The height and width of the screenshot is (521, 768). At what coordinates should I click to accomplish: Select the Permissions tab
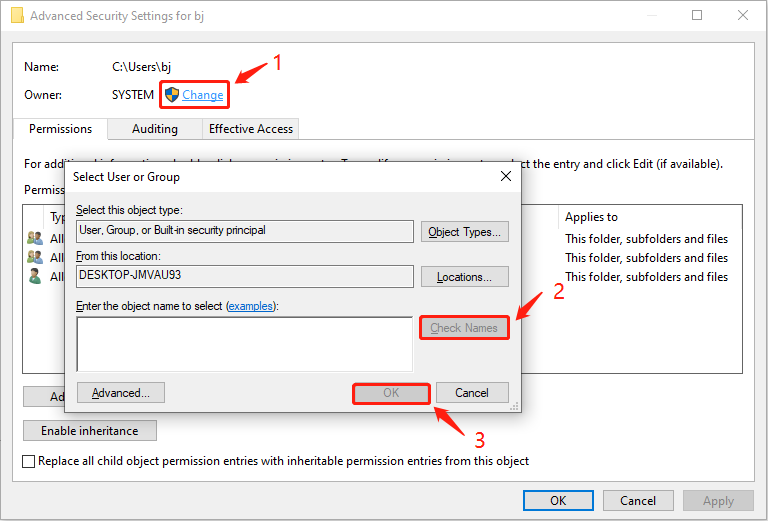coord(60,129)
